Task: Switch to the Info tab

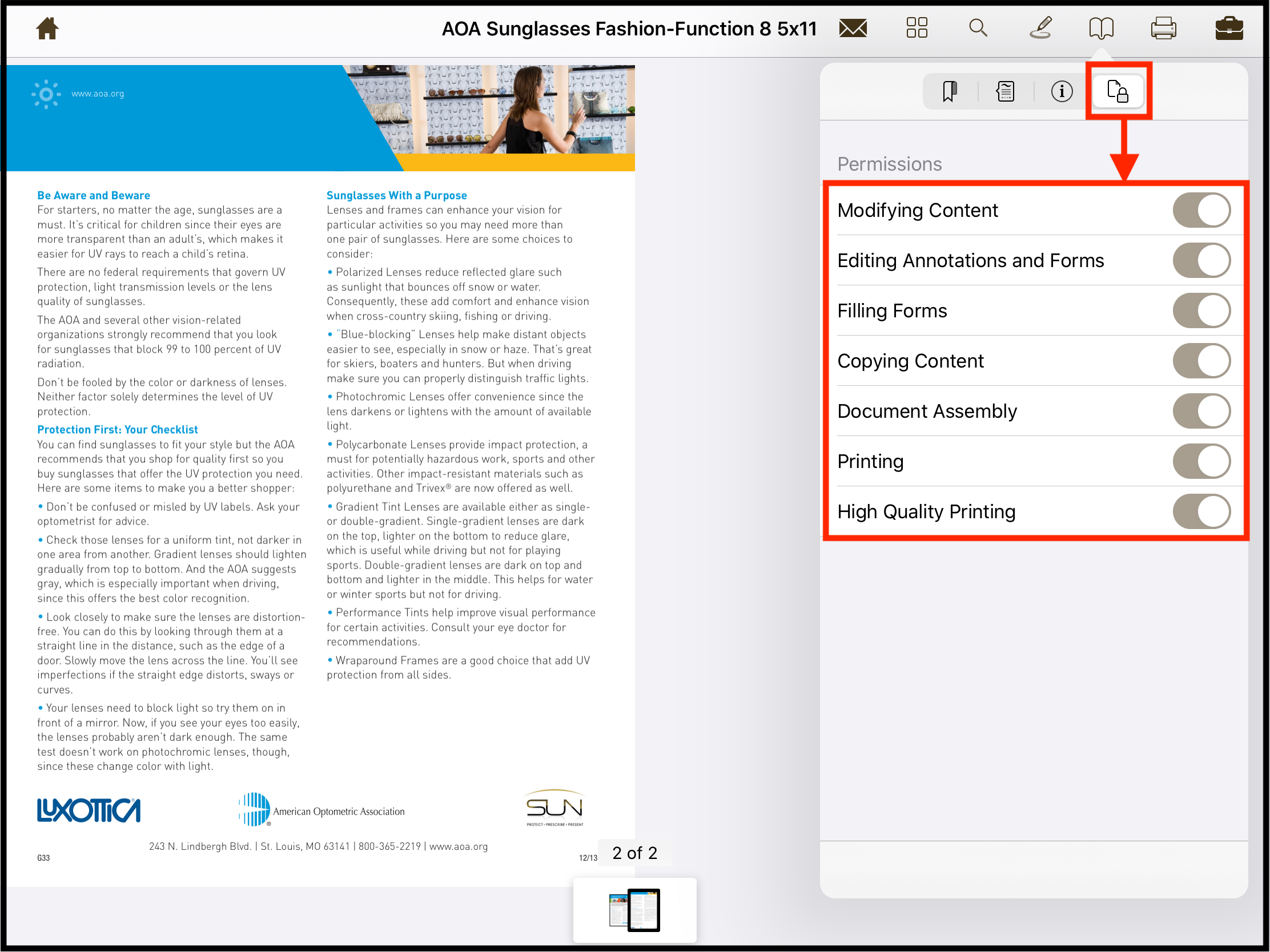Action: pos(1062,91)
